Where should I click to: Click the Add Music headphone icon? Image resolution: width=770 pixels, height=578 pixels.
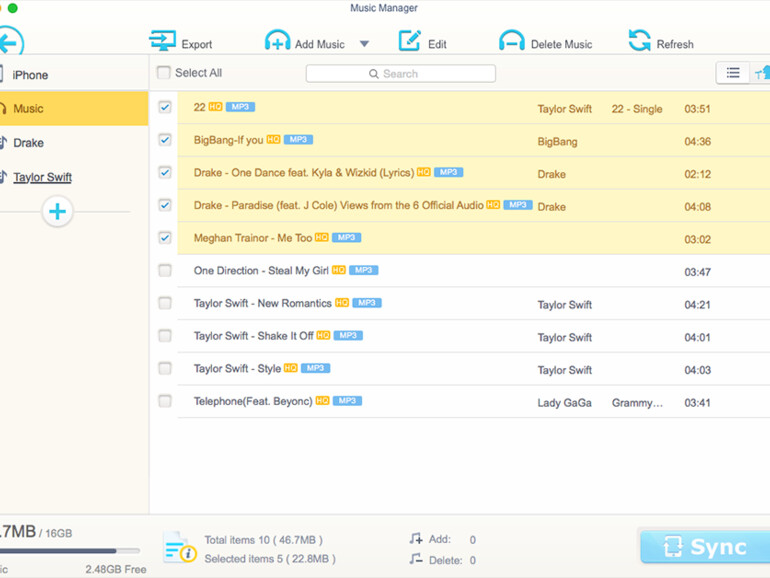click(277, 41)
